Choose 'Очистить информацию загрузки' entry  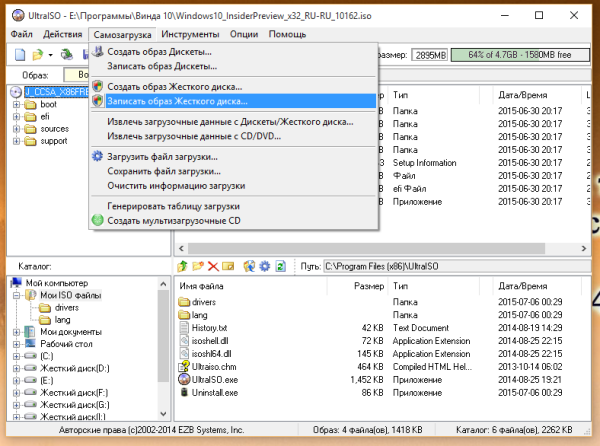(233, 186)
